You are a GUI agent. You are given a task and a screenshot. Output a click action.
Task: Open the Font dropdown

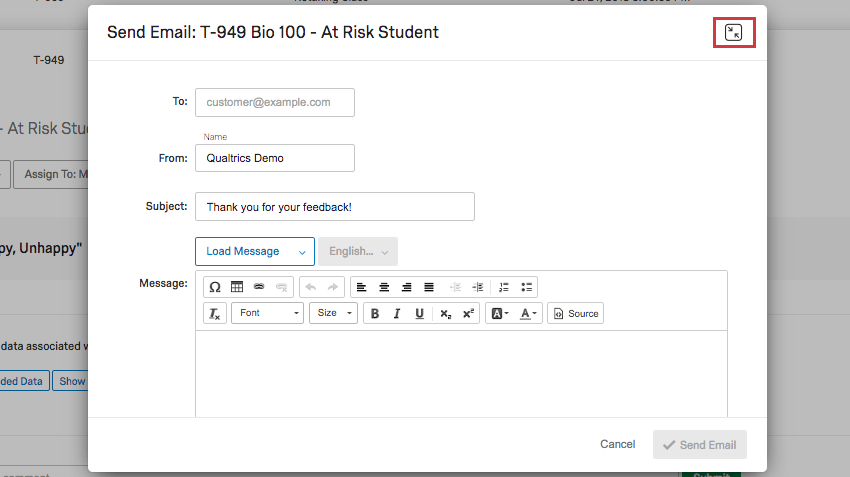(x=269, y=313)
